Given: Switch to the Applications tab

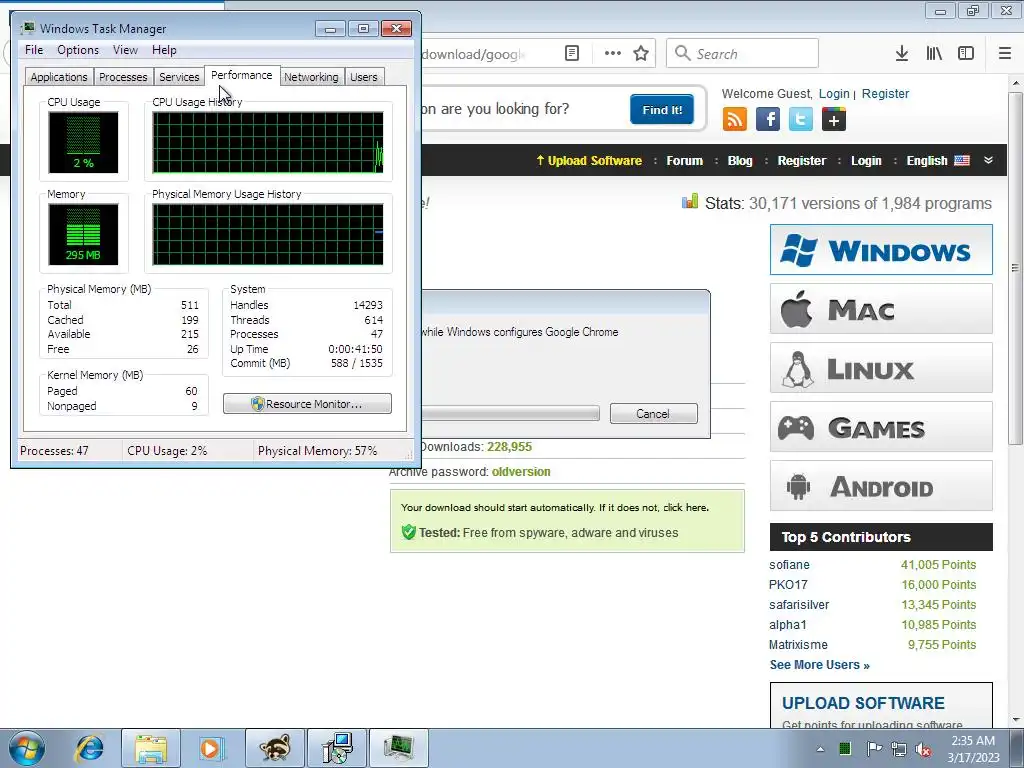Looking at the screenshot, I should point(59,77).
